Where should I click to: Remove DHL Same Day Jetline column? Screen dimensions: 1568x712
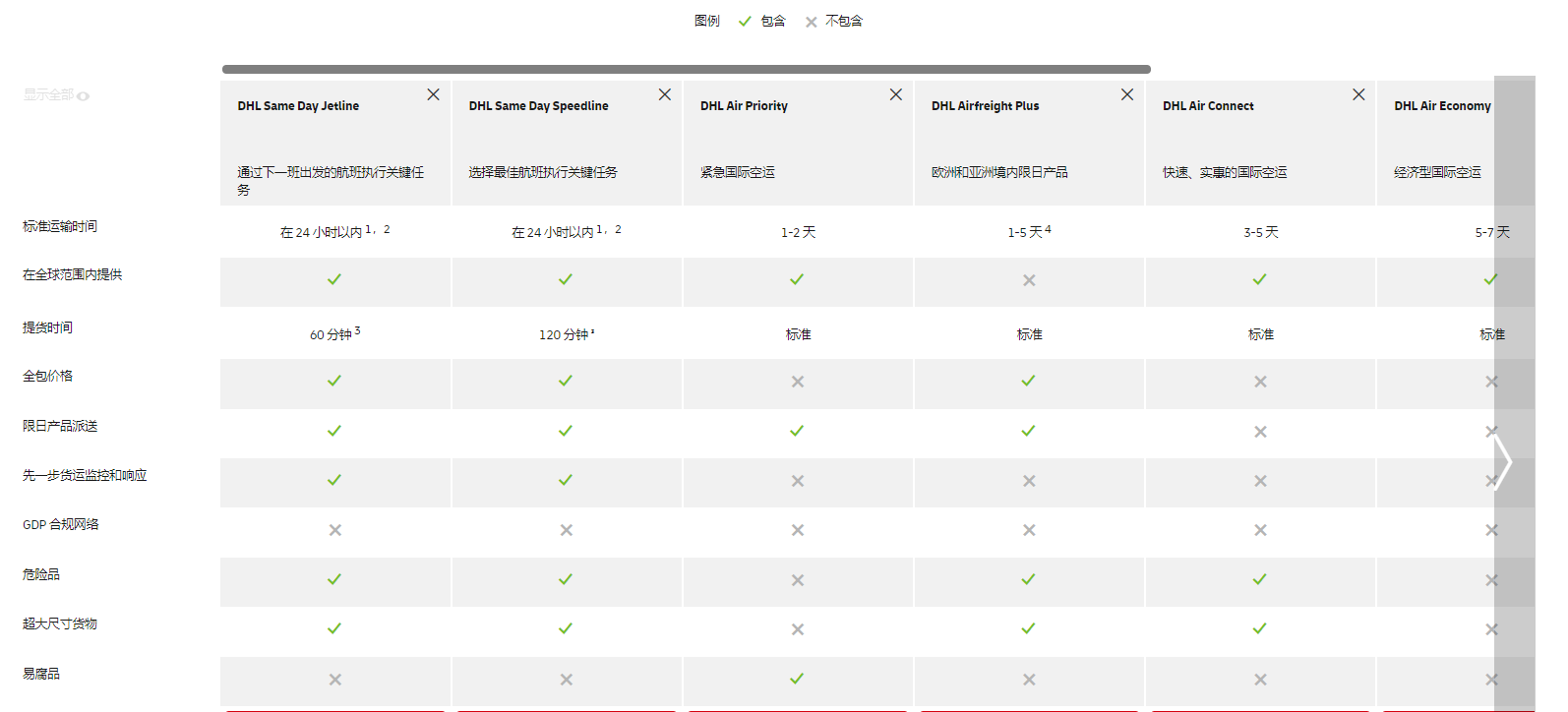click(x=433, y=94)
